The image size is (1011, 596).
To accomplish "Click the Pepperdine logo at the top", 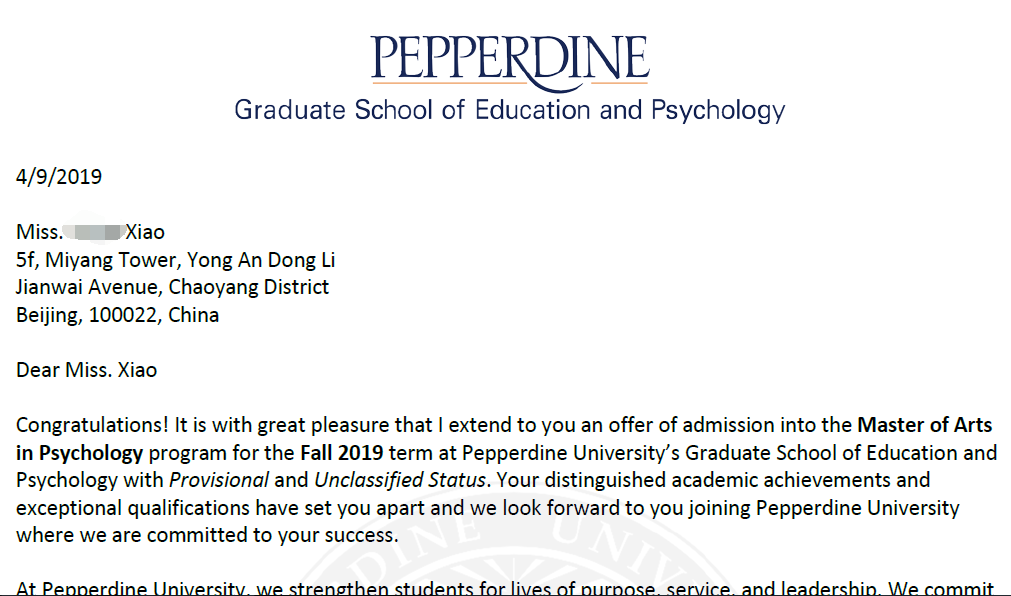I will 509,58.
